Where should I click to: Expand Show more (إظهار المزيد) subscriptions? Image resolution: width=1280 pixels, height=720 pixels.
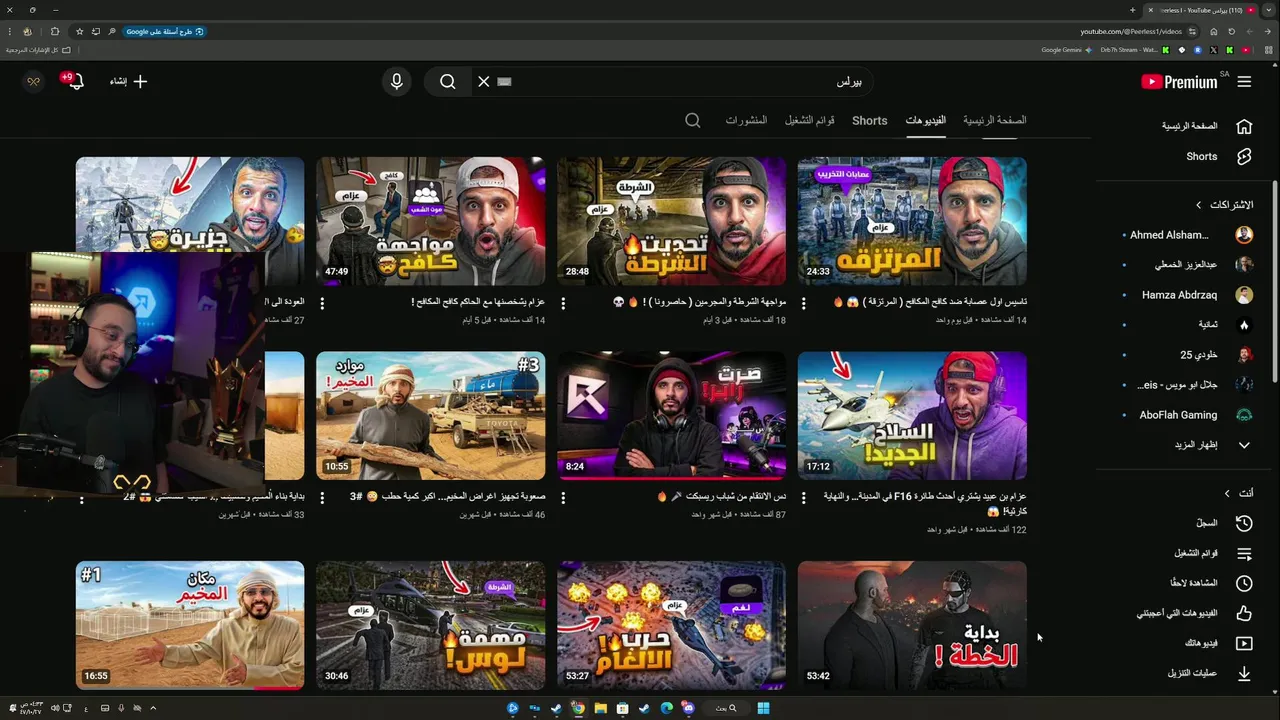[x=1212, y=445]
